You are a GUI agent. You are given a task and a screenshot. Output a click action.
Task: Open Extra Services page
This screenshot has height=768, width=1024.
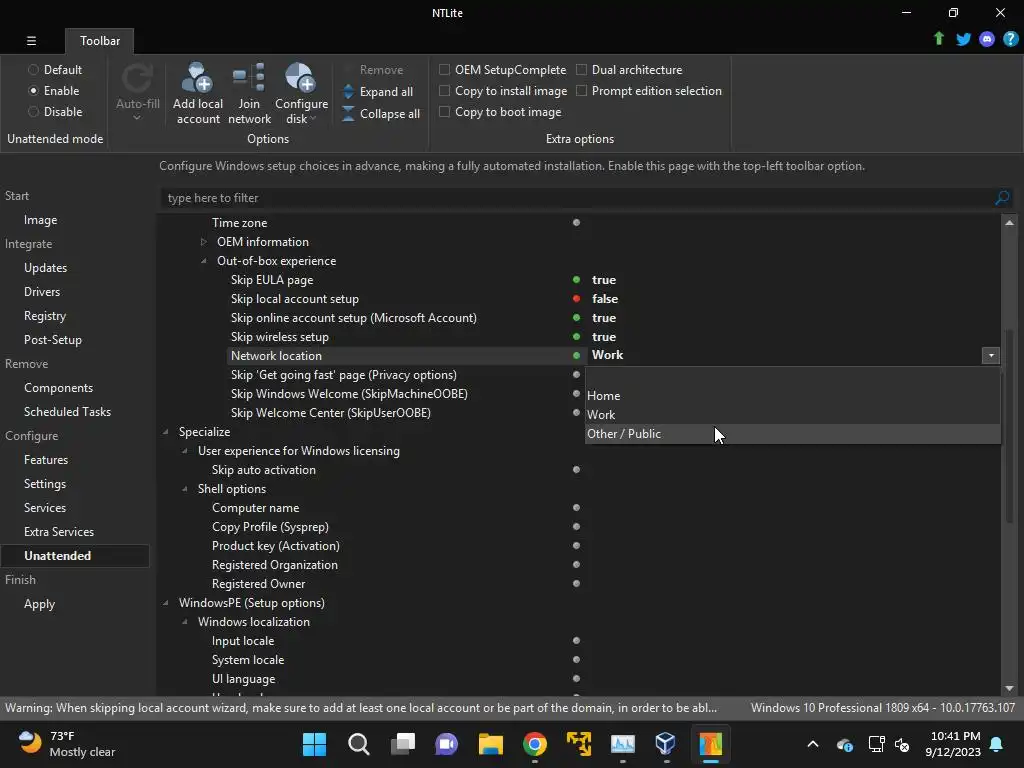(59, 532)
